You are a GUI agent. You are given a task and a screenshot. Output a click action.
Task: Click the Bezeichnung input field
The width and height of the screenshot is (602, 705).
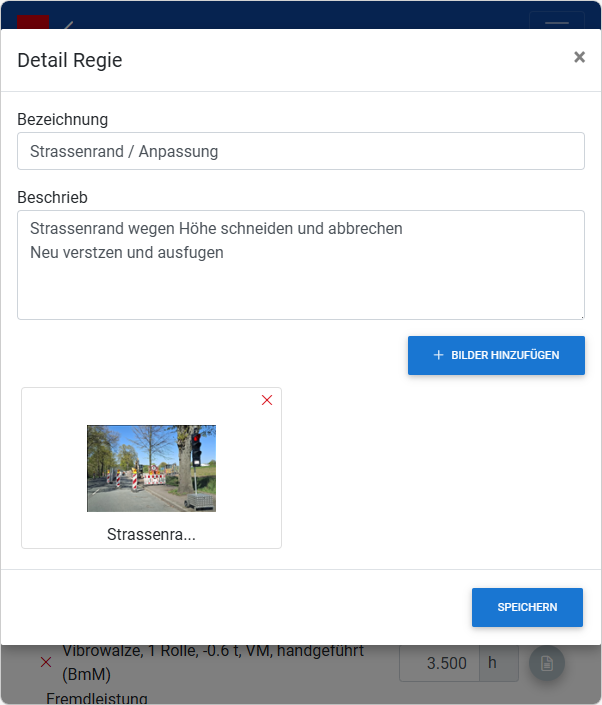(301, 151)
